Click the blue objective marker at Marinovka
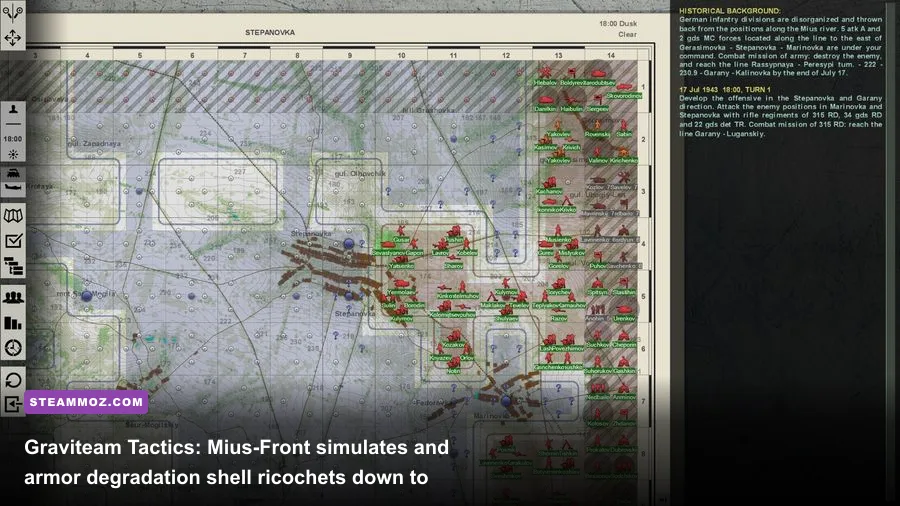Image resolution: width=900 pixels, height=506 pixels. coord(506,400)
